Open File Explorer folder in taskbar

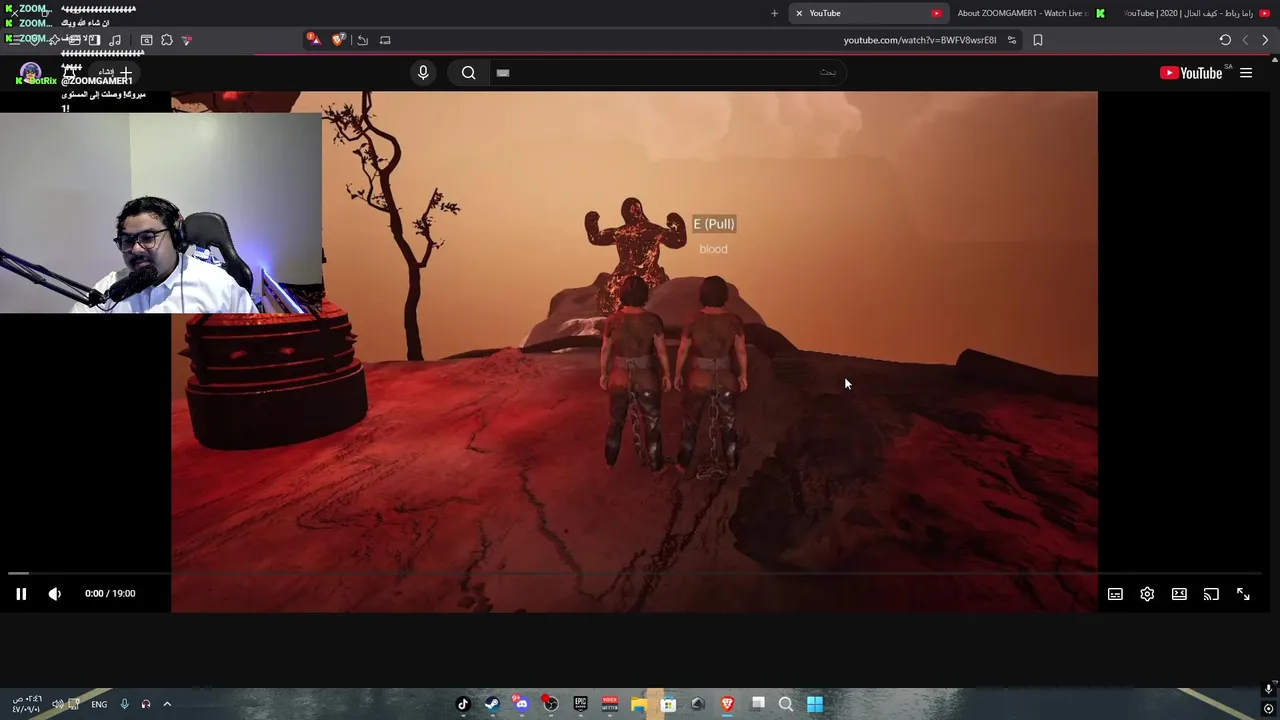pos(639,704)
